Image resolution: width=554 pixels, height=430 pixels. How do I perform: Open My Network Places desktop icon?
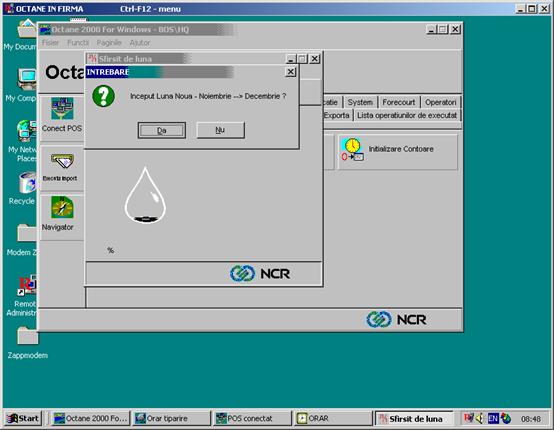(x=26, y=131)
